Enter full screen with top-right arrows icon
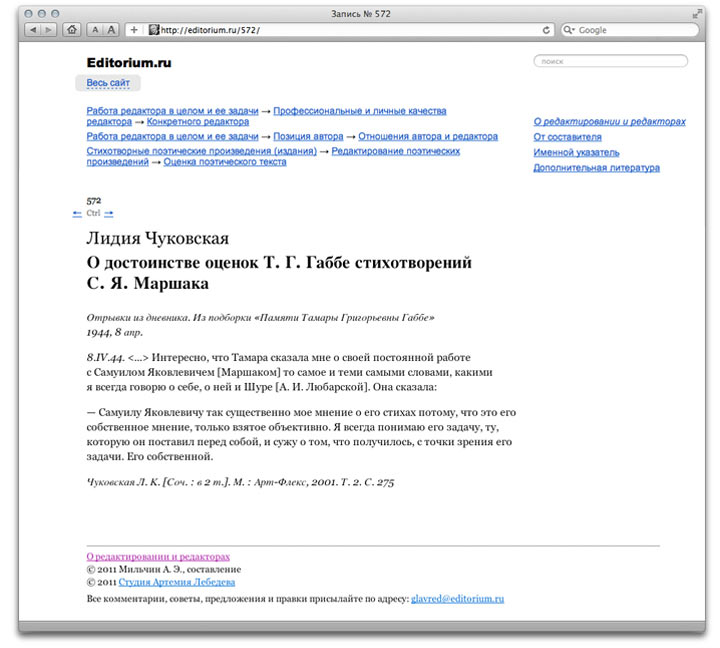 click(x=696, y=12)
